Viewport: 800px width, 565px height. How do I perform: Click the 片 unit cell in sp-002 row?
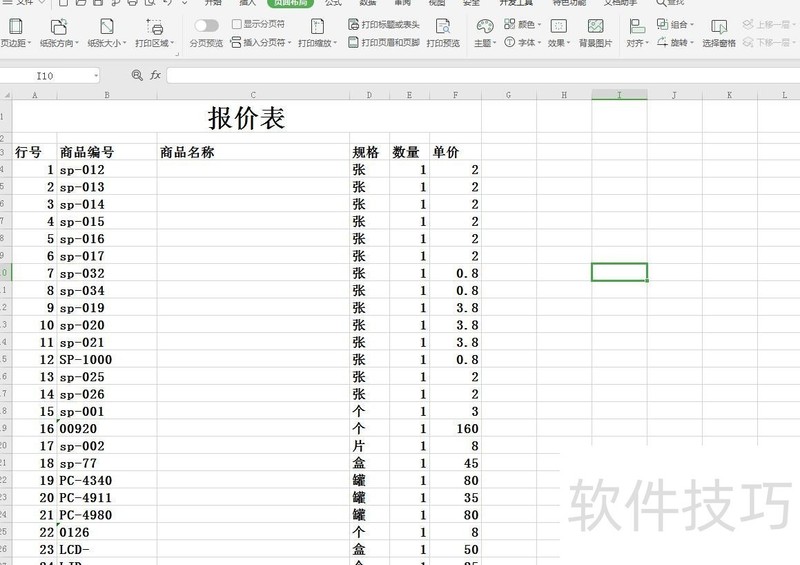point(369,446)
